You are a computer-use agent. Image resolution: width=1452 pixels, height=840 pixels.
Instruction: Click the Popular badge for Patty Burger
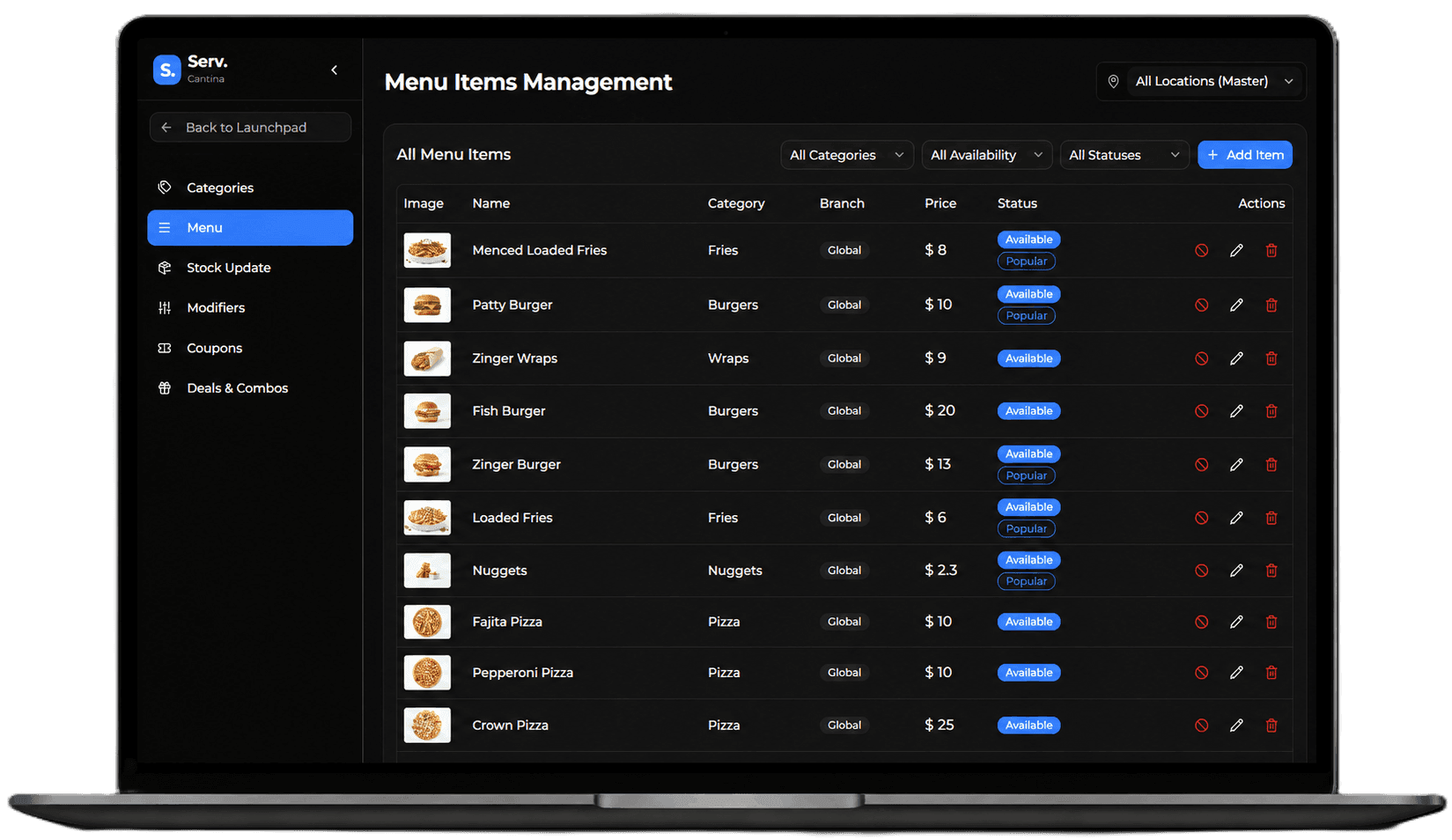(x=1027, y=315)
